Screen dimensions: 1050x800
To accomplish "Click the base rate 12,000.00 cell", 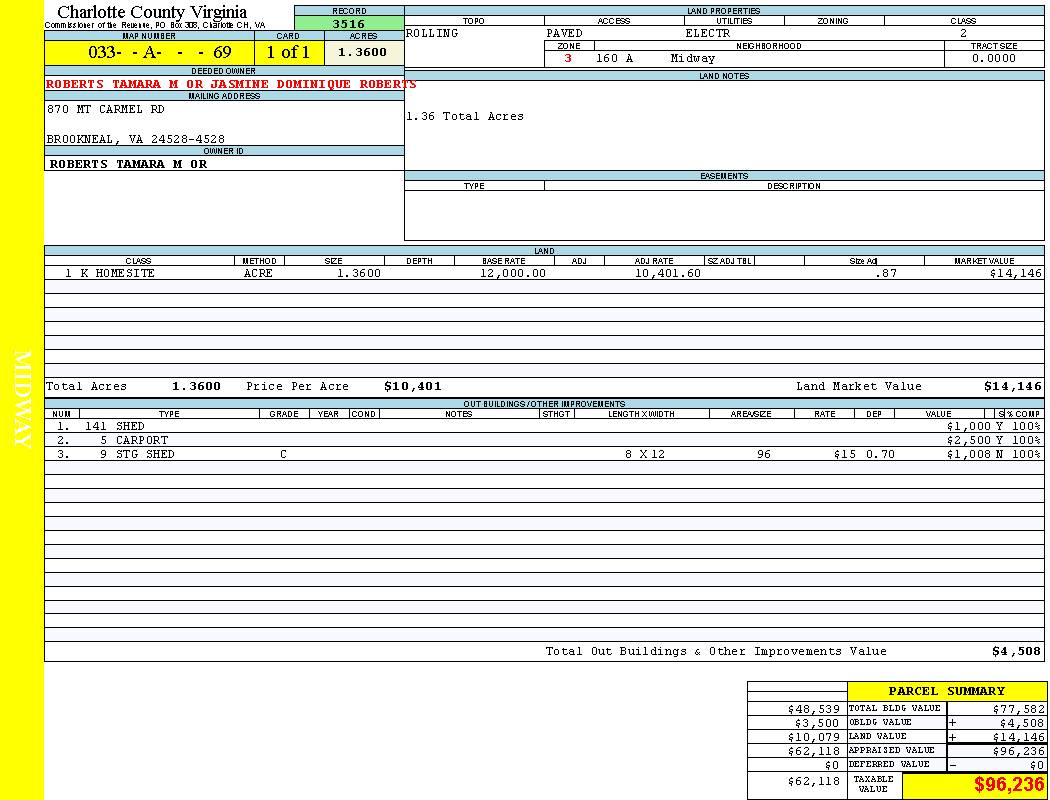I will pyautogui.click(x=513, y=273).
